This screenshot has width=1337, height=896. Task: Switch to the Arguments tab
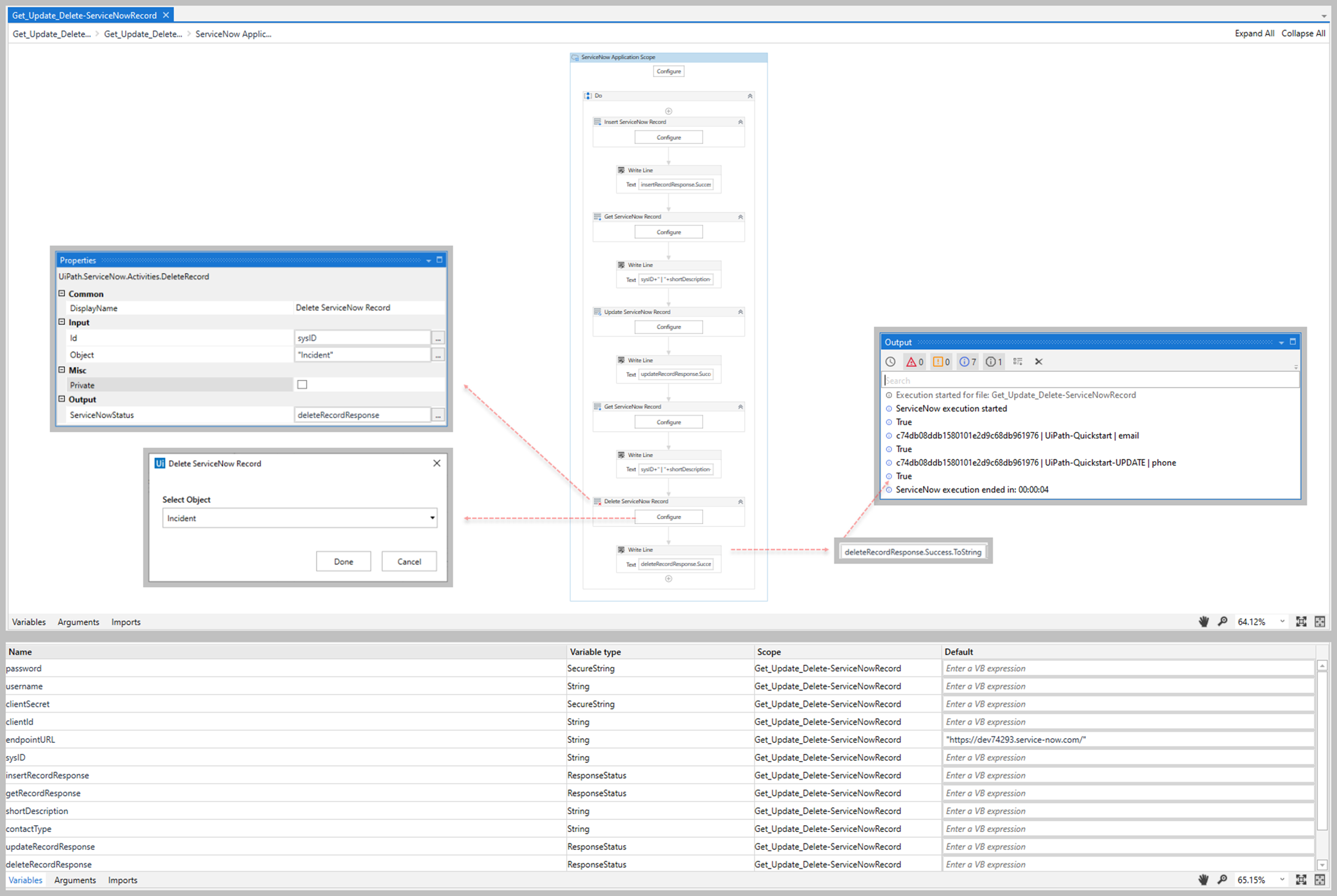pyautogui.click(x=78, y=622)
